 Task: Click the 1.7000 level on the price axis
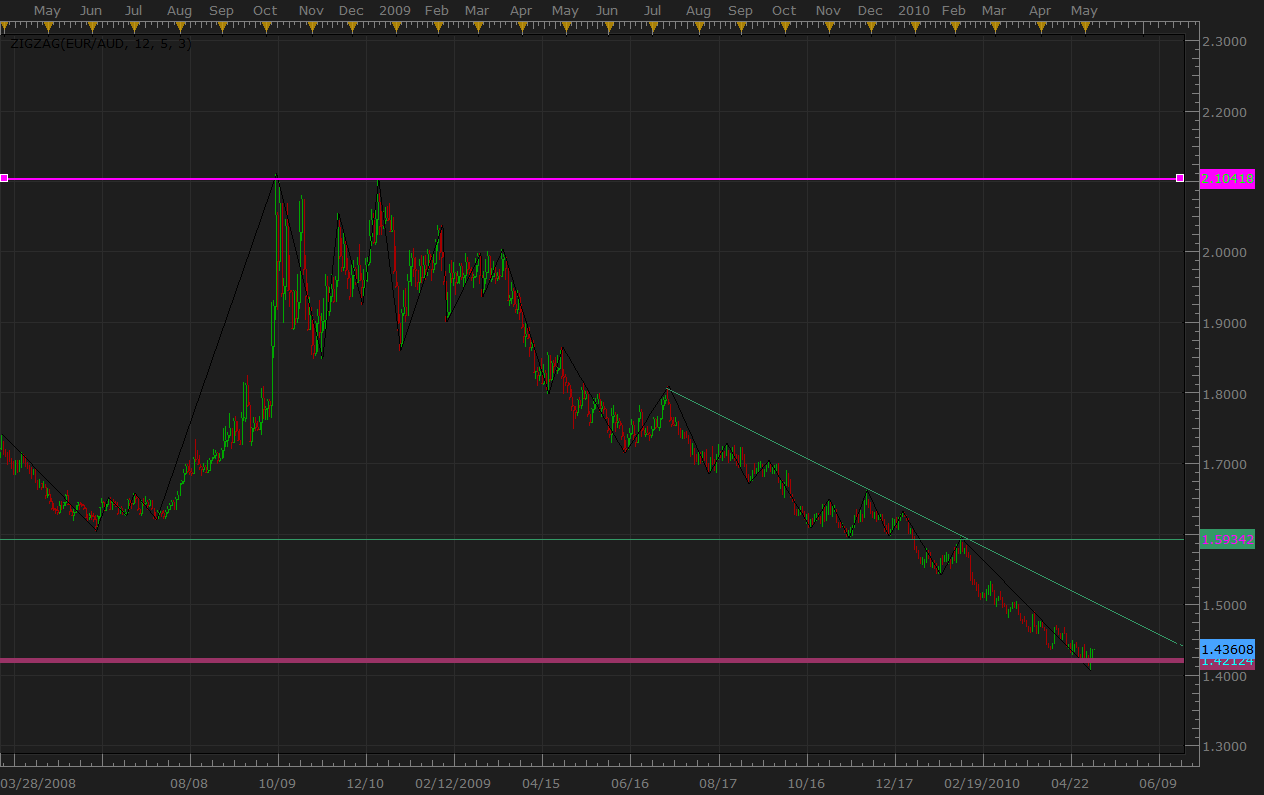[1224, 464]
